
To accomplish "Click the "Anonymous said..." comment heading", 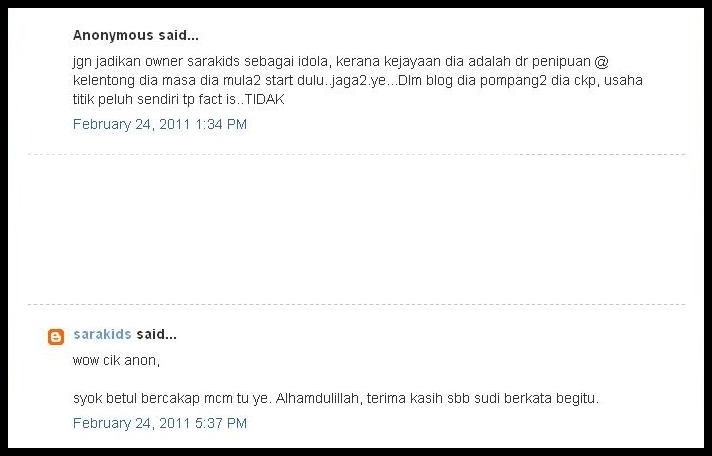I will (136, 35).
